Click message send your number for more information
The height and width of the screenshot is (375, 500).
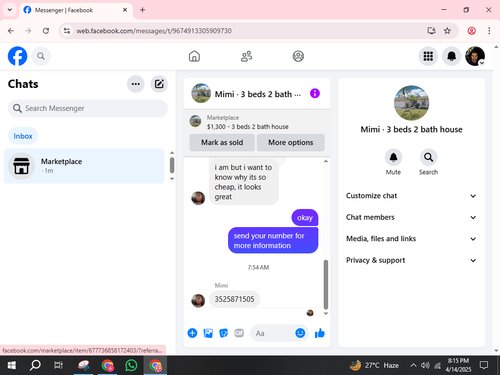[x=273, y=241]
